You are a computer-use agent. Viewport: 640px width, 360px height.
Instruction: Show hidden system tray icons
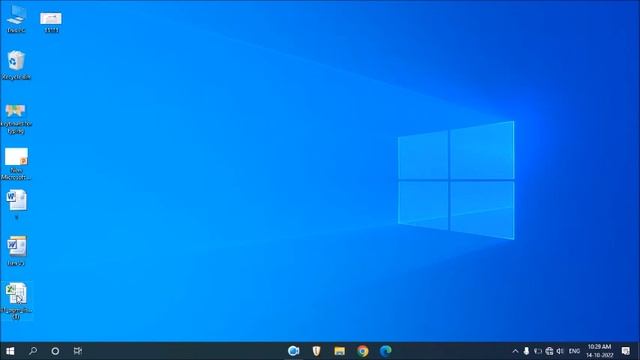click(x=515, y=351)
